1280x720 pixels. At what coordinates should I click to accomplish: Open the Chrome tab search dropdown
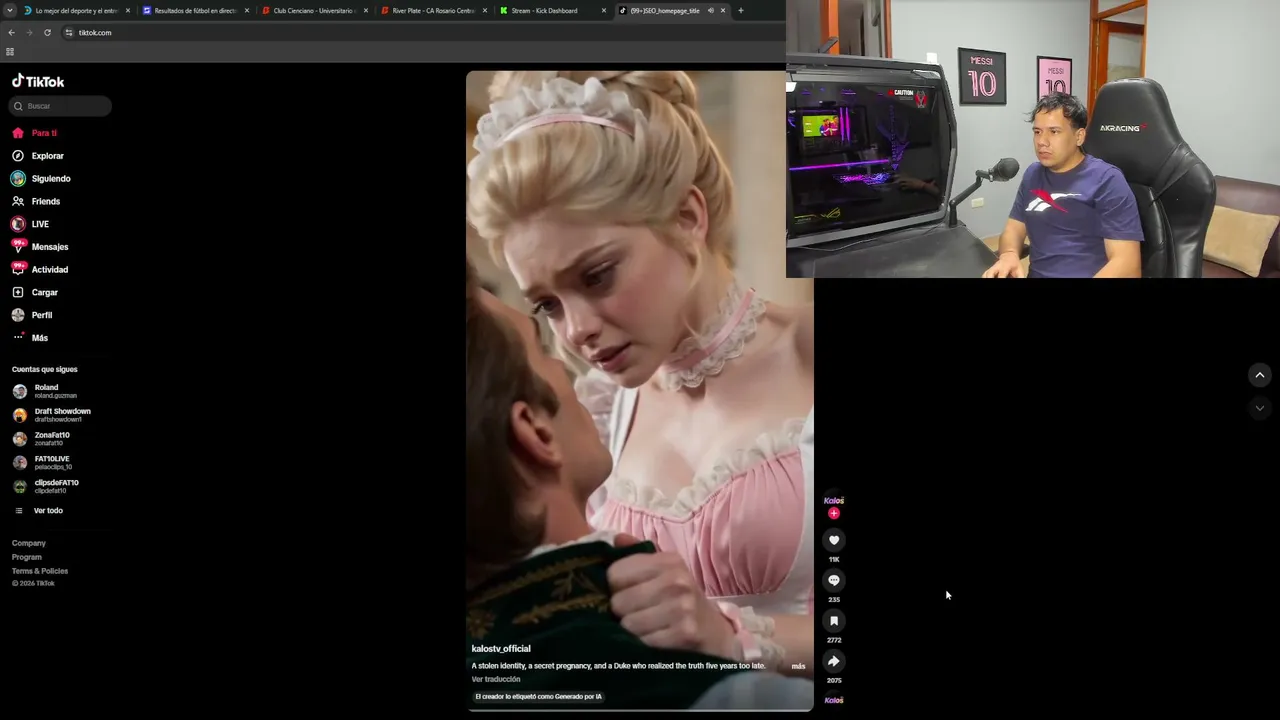(x=11, y=11)
